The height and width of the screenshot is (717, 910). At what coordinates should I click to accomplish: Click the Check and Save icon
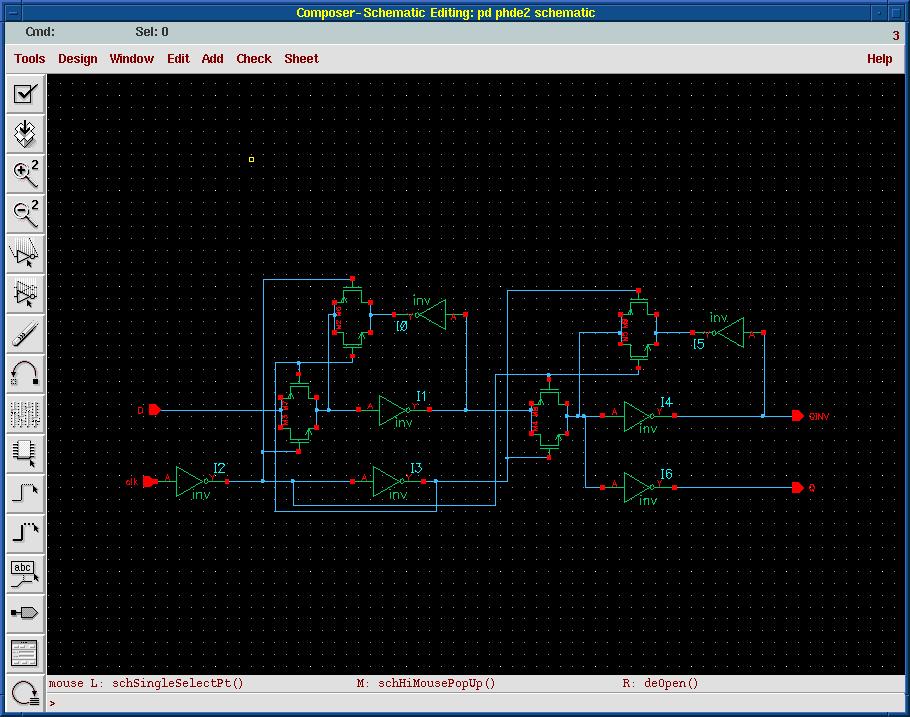(24, 94)
